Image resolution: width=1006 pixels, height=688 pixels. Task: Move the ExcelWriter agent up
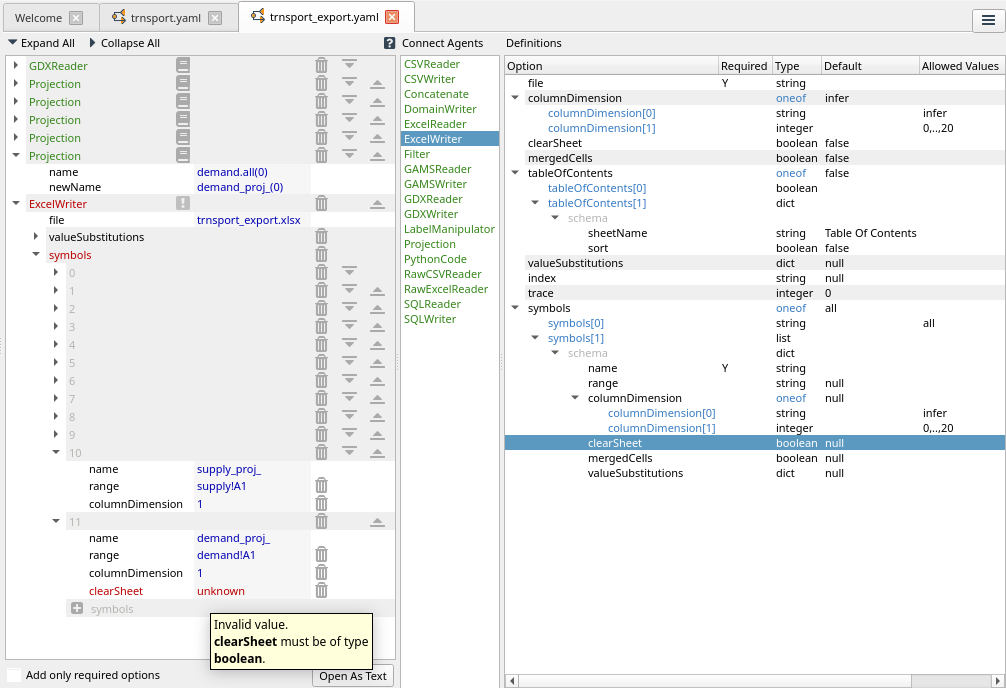tap(377, 204)
